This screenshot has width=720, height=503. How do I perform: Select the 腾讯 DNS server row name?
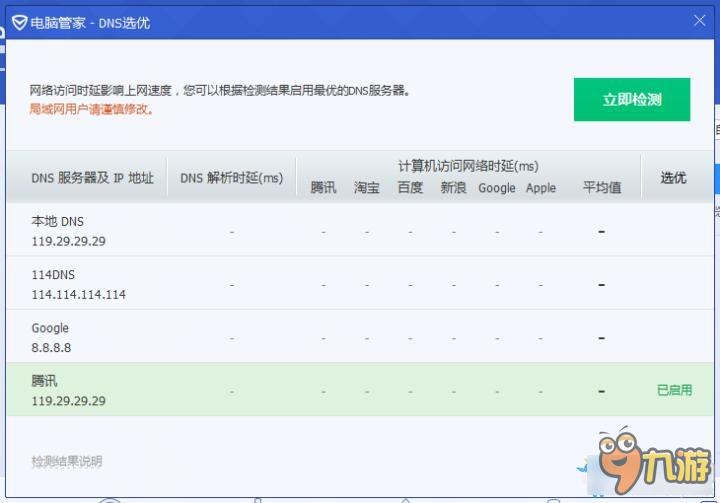tap(44, 381)
